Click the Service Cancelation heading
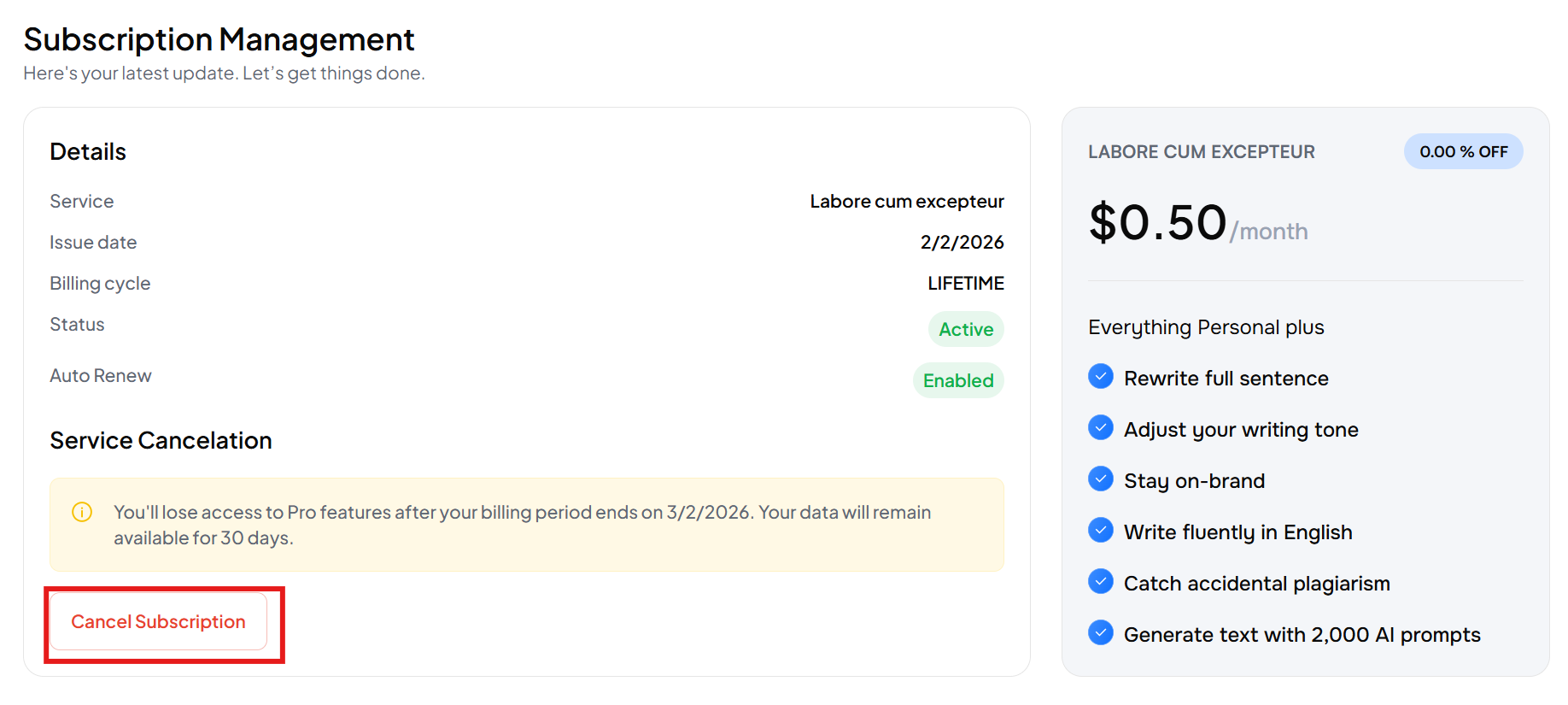Image resolution: width=1568 pixels, height=705 pixels. [161, 440]
